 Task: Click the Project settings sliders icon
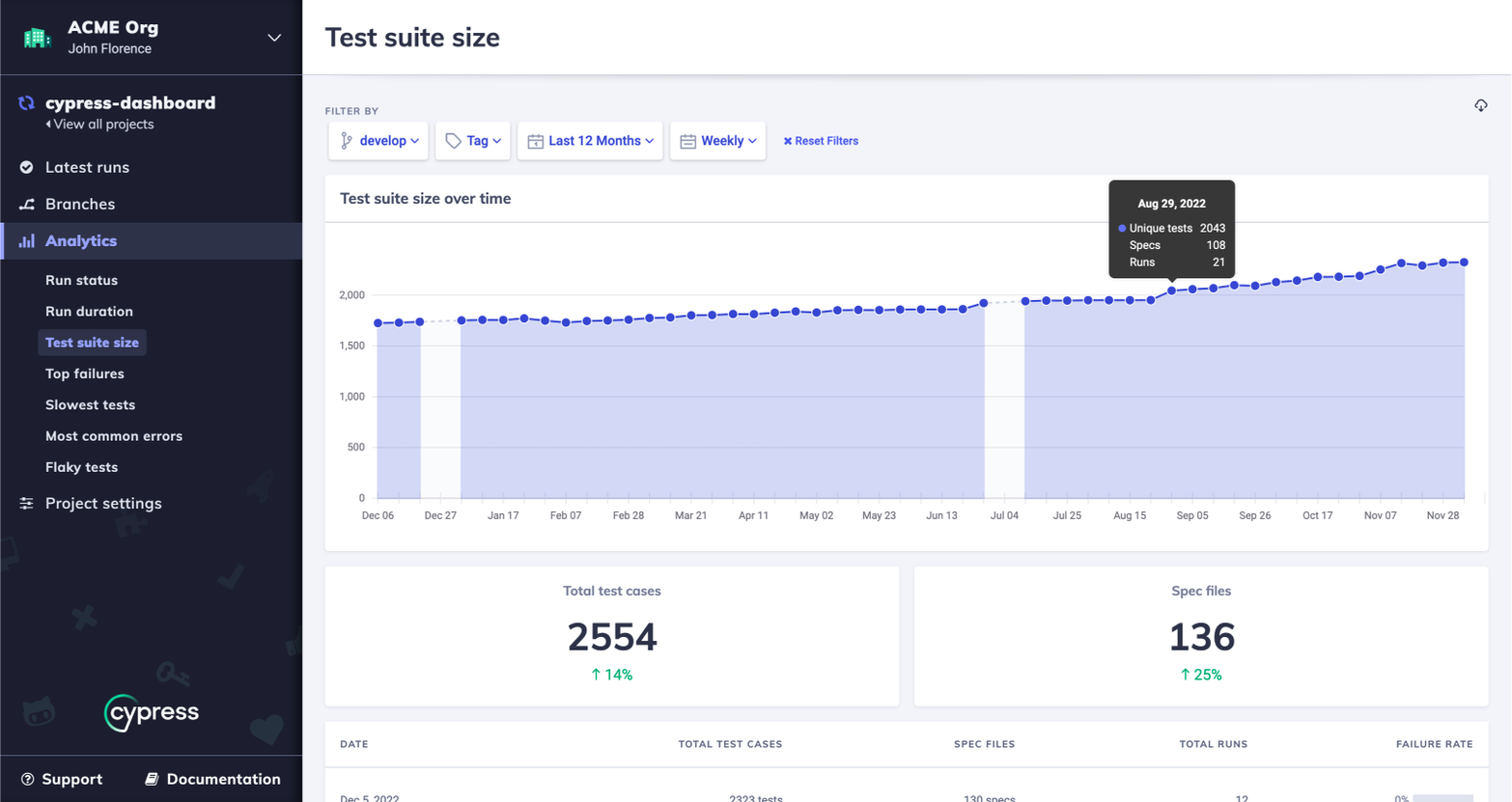(27, 504)
